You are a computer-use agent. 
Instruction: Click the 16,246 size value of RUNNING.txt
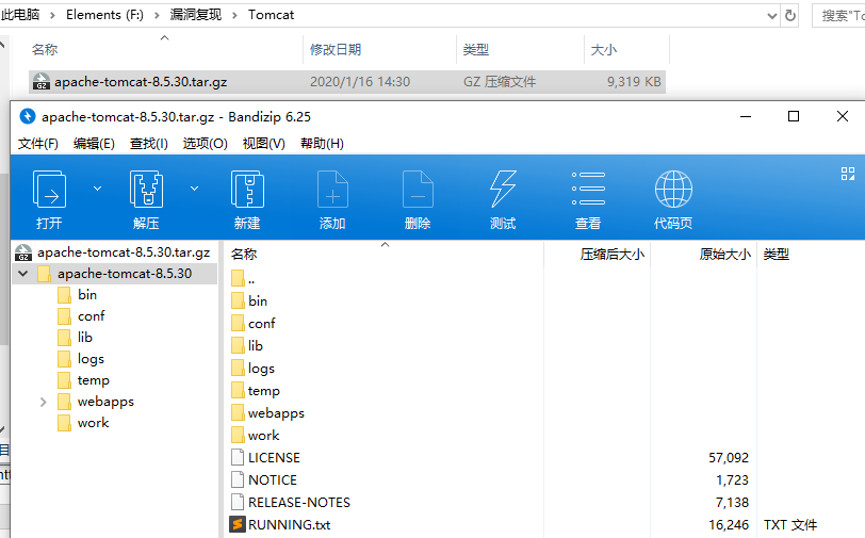coord(729,524)
